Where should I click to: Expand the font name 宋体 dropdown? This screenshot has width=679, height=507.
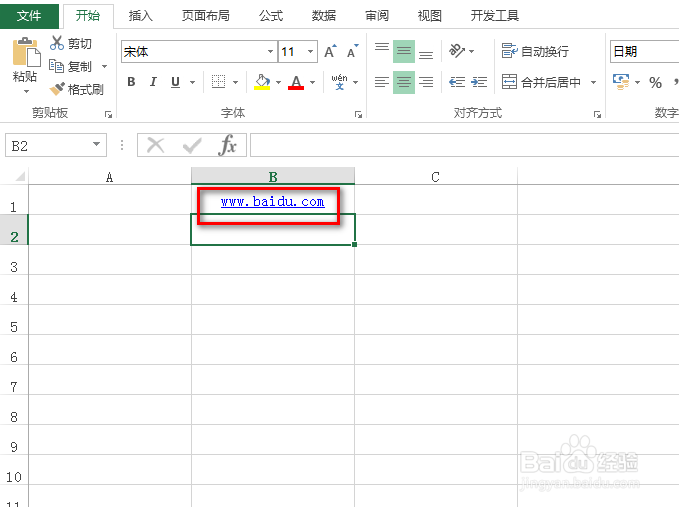click(270, 52)
